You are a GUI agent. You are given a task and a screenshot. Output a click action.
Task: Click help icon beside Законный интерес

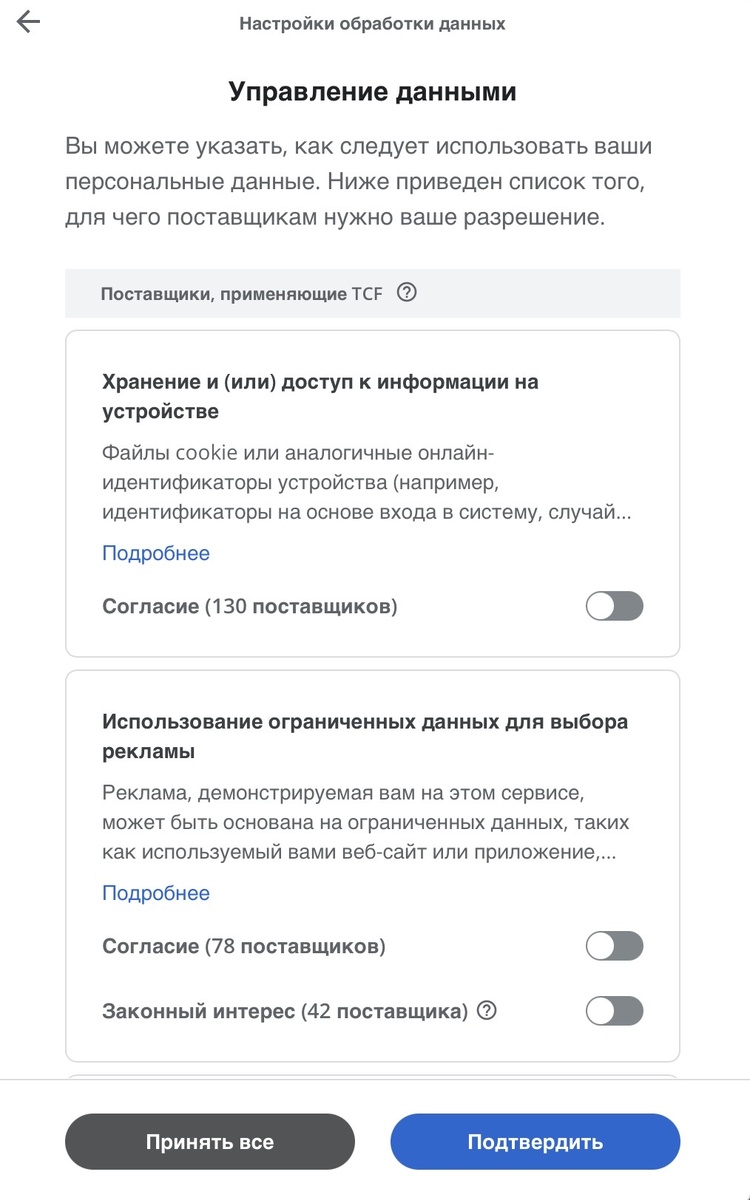pos(487,1011)
